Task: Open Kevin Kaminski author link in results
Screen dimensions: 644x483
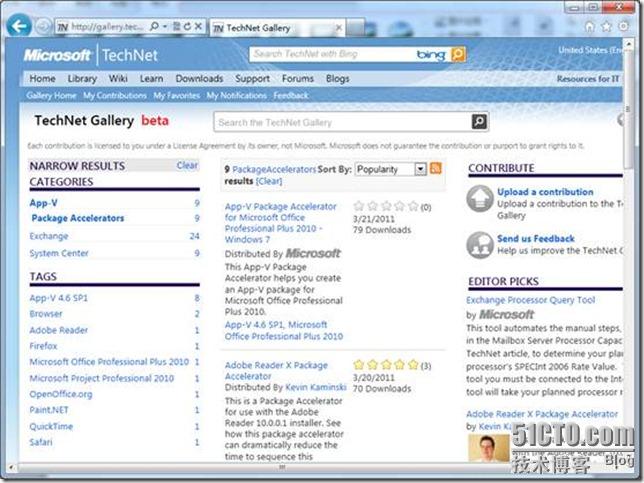Action: pos(315,387)
